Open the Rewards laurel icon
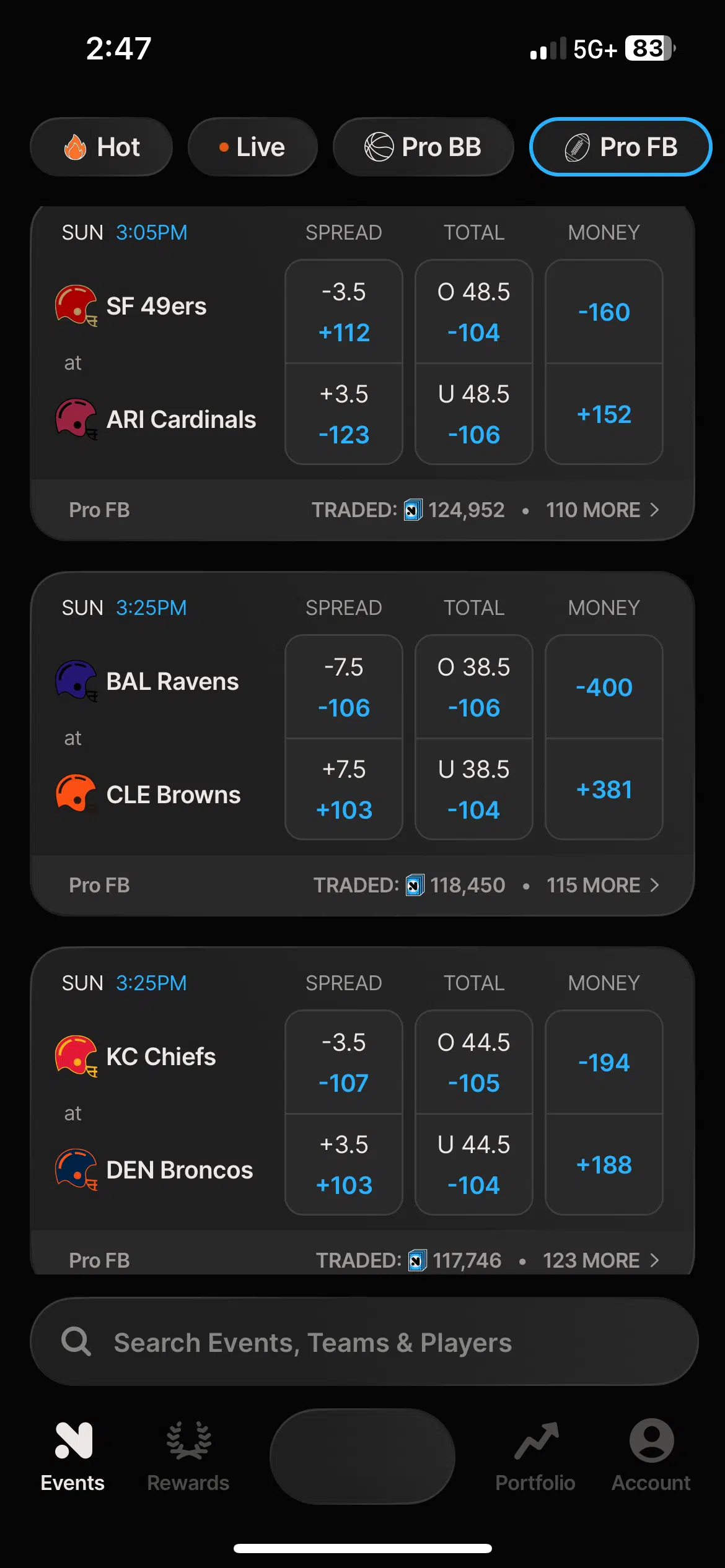Image resolution: width=725 pixels, height=1568 pixels. [188, 1440]
